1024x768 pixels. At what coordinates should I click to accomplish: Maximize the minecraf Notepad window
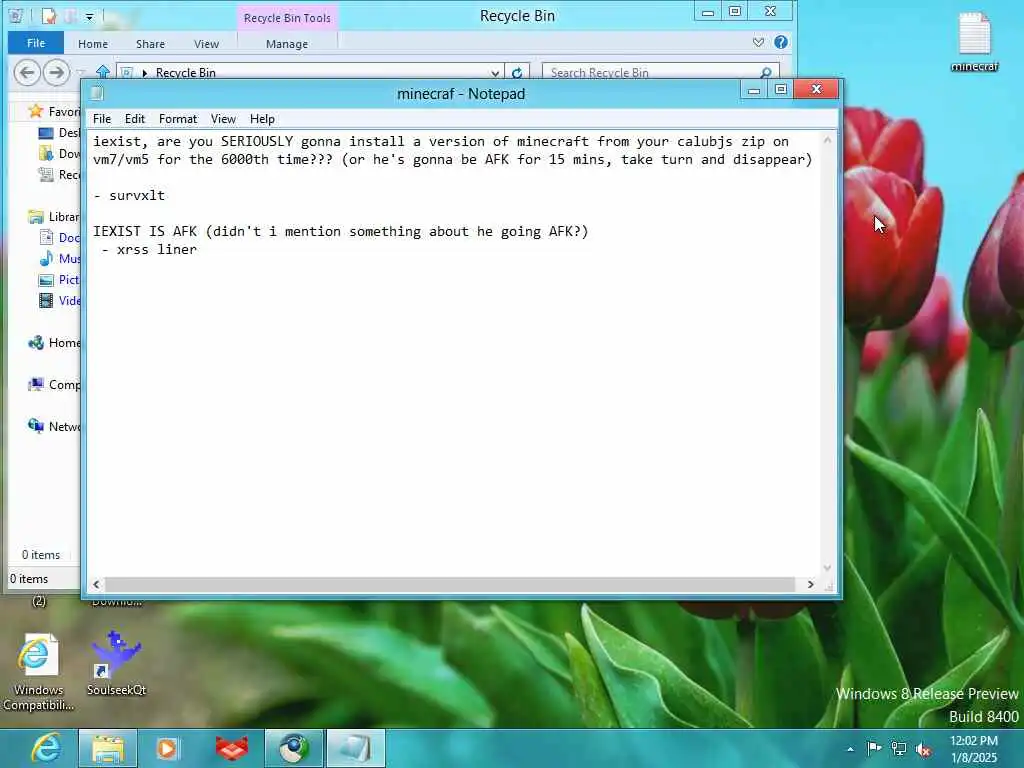[x=780, y=89]
